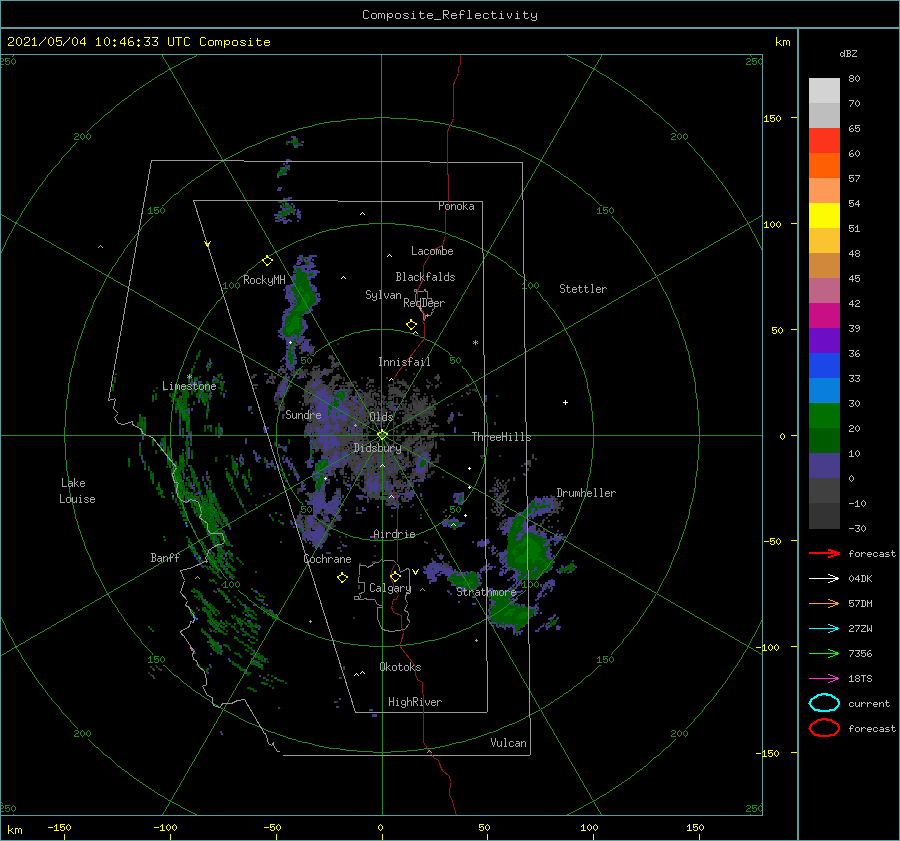
Task: Click the RedDeer city label
Action: (x=424, y=303)
